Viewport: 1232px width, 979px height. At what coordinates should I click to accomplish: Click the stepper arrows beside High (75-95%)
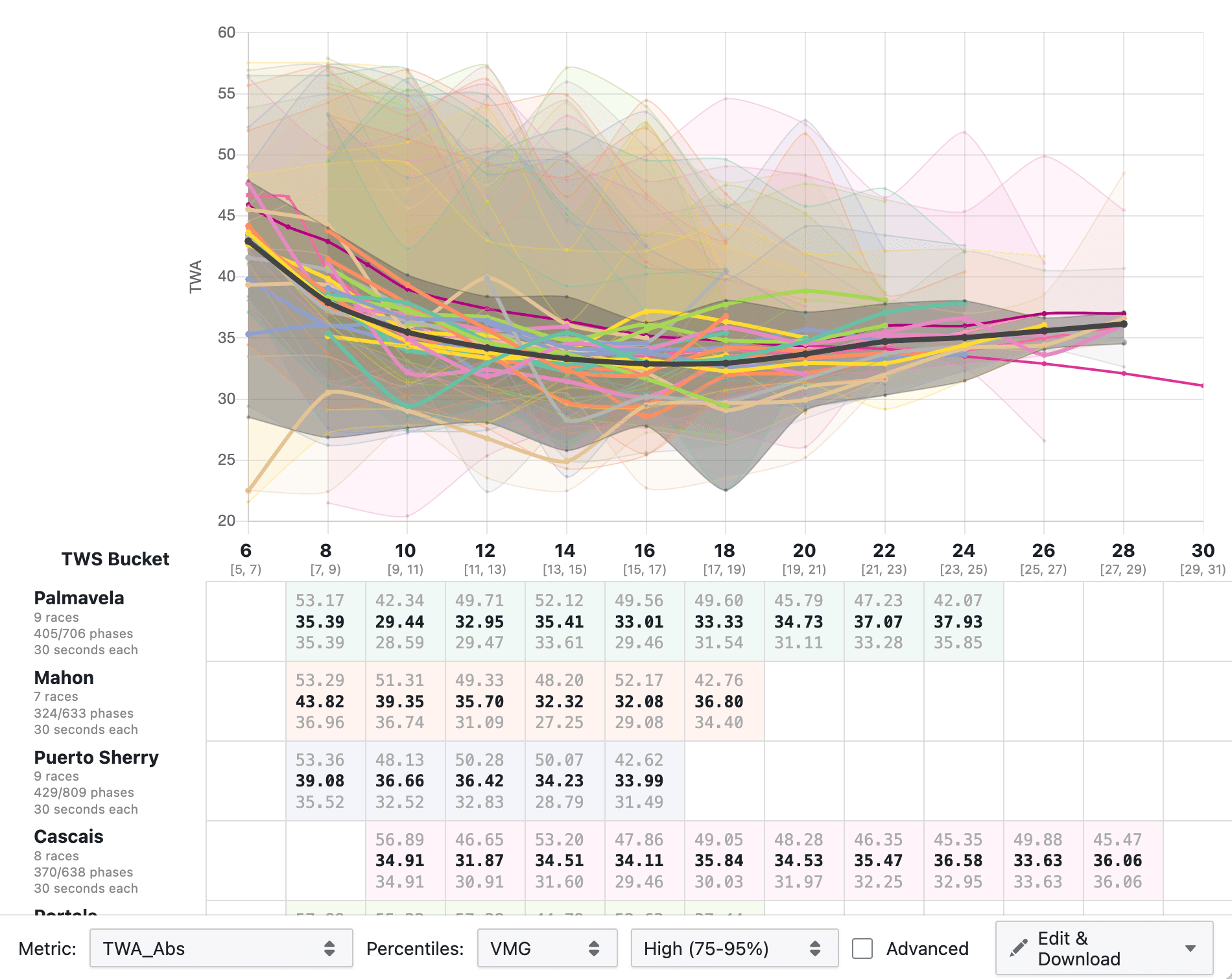815,948
